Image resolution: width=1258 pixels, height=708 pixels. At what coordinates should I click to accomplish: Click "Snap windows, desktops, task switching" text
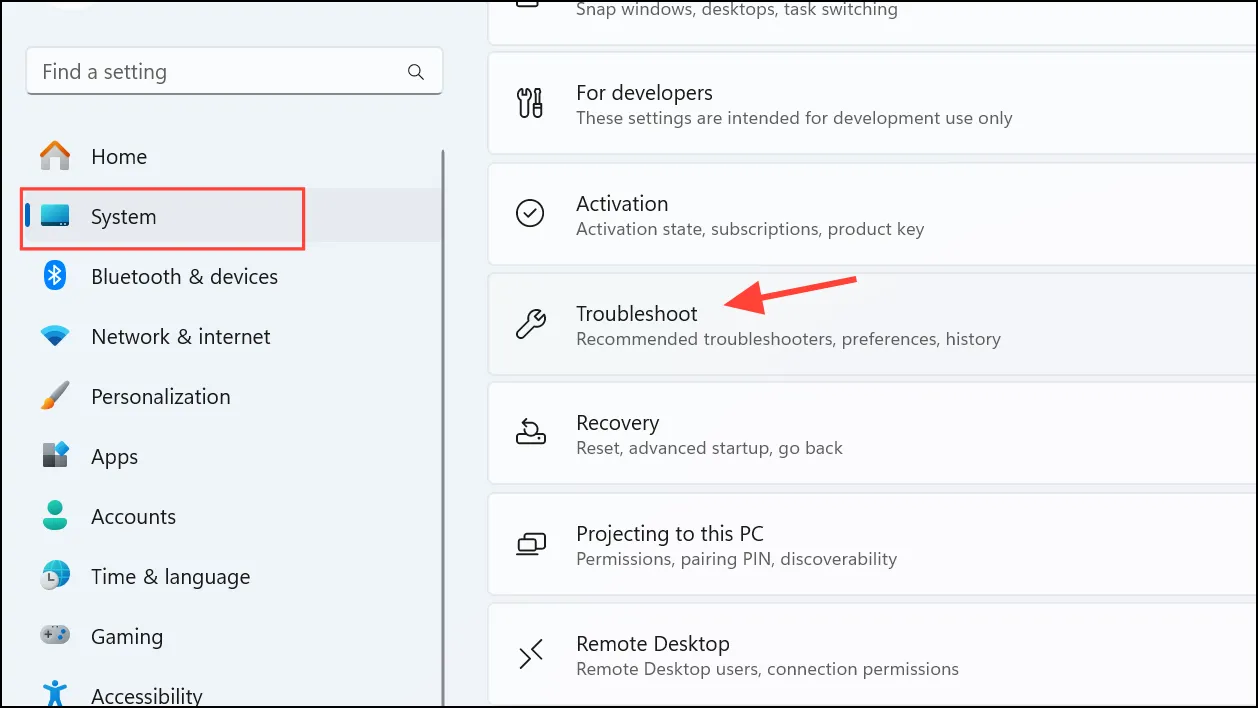[x=736, y=10]
